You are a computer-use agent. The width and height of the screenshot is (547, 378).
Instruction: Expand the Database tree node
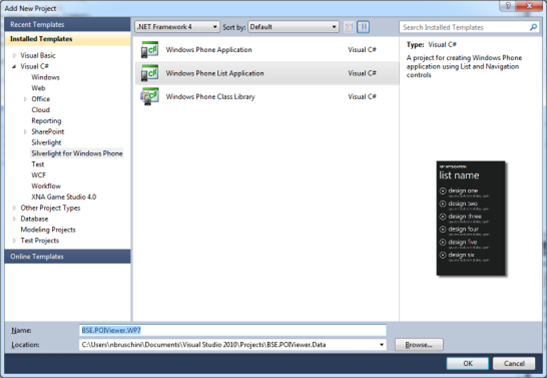coord(14,219)
